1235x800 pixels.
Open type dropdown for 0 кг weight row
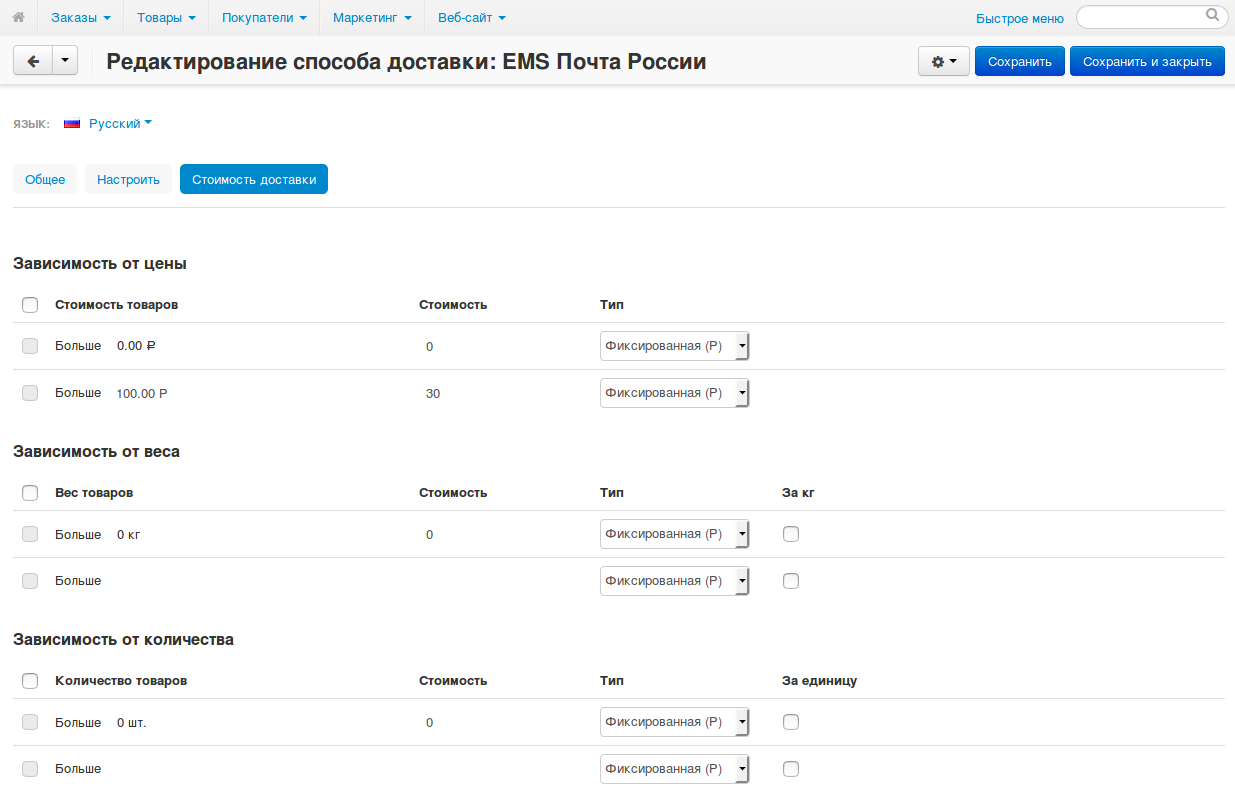[x=674, y=534]
